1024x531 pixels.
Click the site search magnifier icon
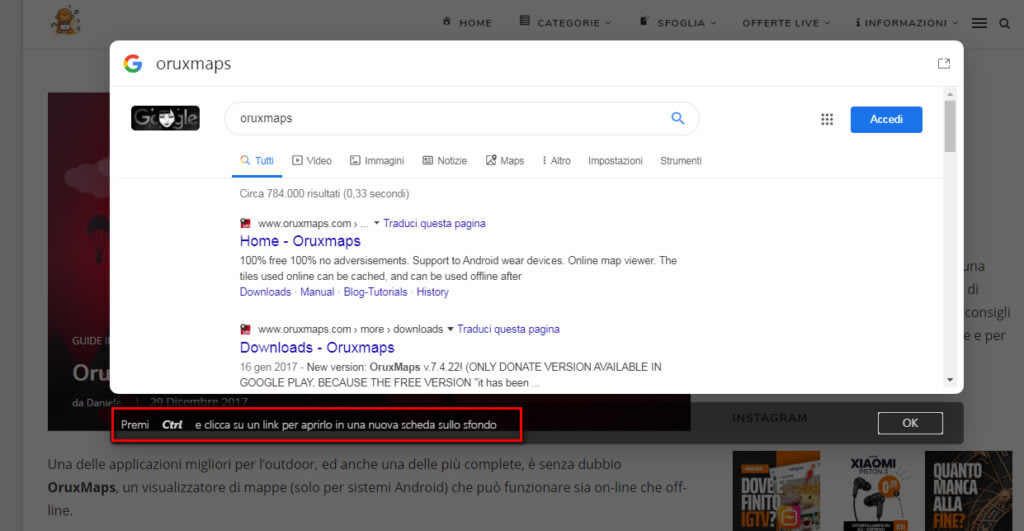click(x=1004, y=24)
